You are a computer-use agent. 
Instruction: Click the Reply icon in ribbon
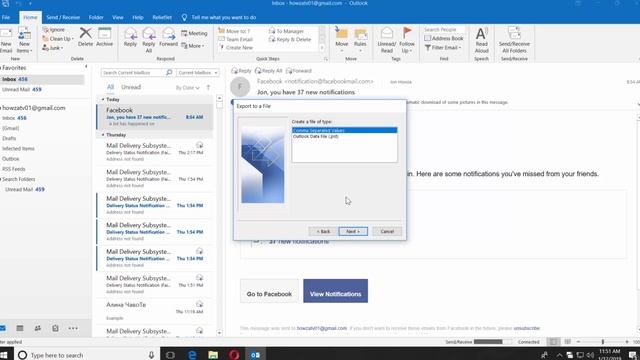pos(130,37)
